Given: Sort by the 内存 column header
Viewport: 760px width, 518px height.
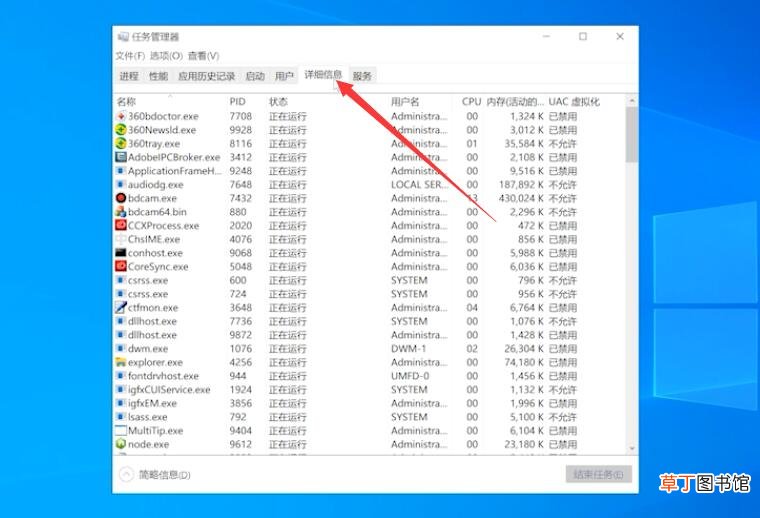Looking at the screenshot, I should pos(515,102).
